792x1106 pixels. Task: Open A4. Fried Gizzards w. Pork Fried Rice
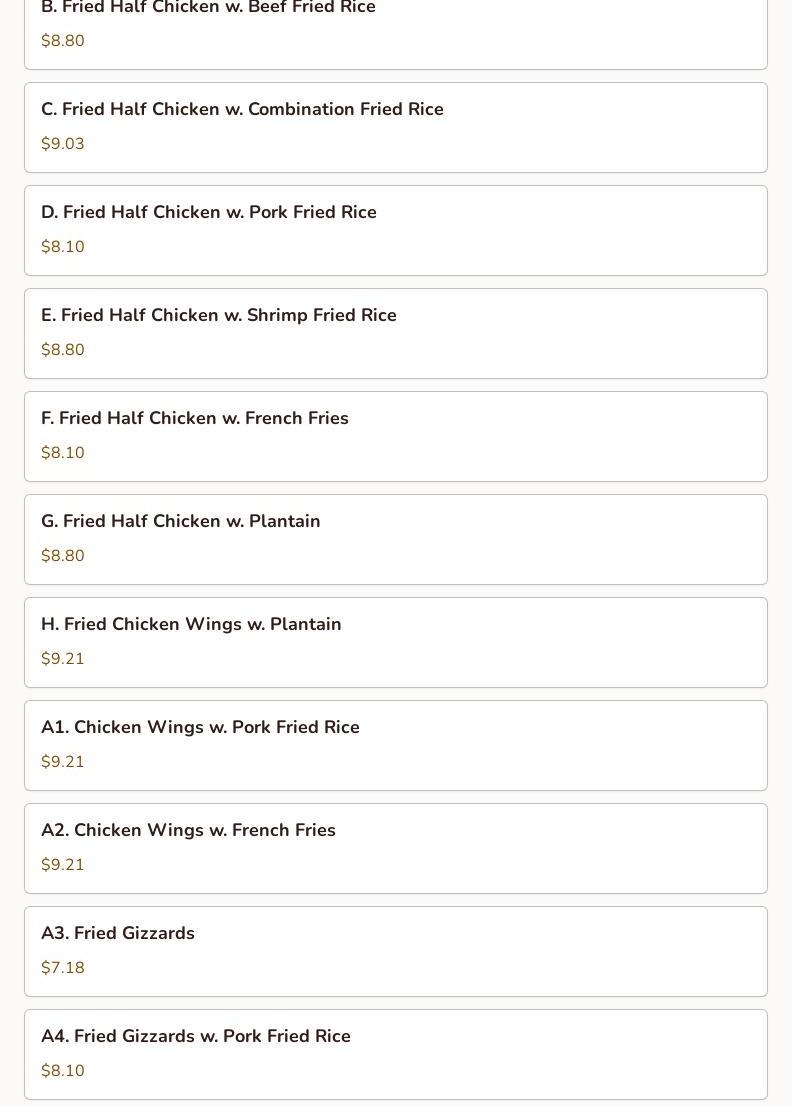[x=396, y=1055]
